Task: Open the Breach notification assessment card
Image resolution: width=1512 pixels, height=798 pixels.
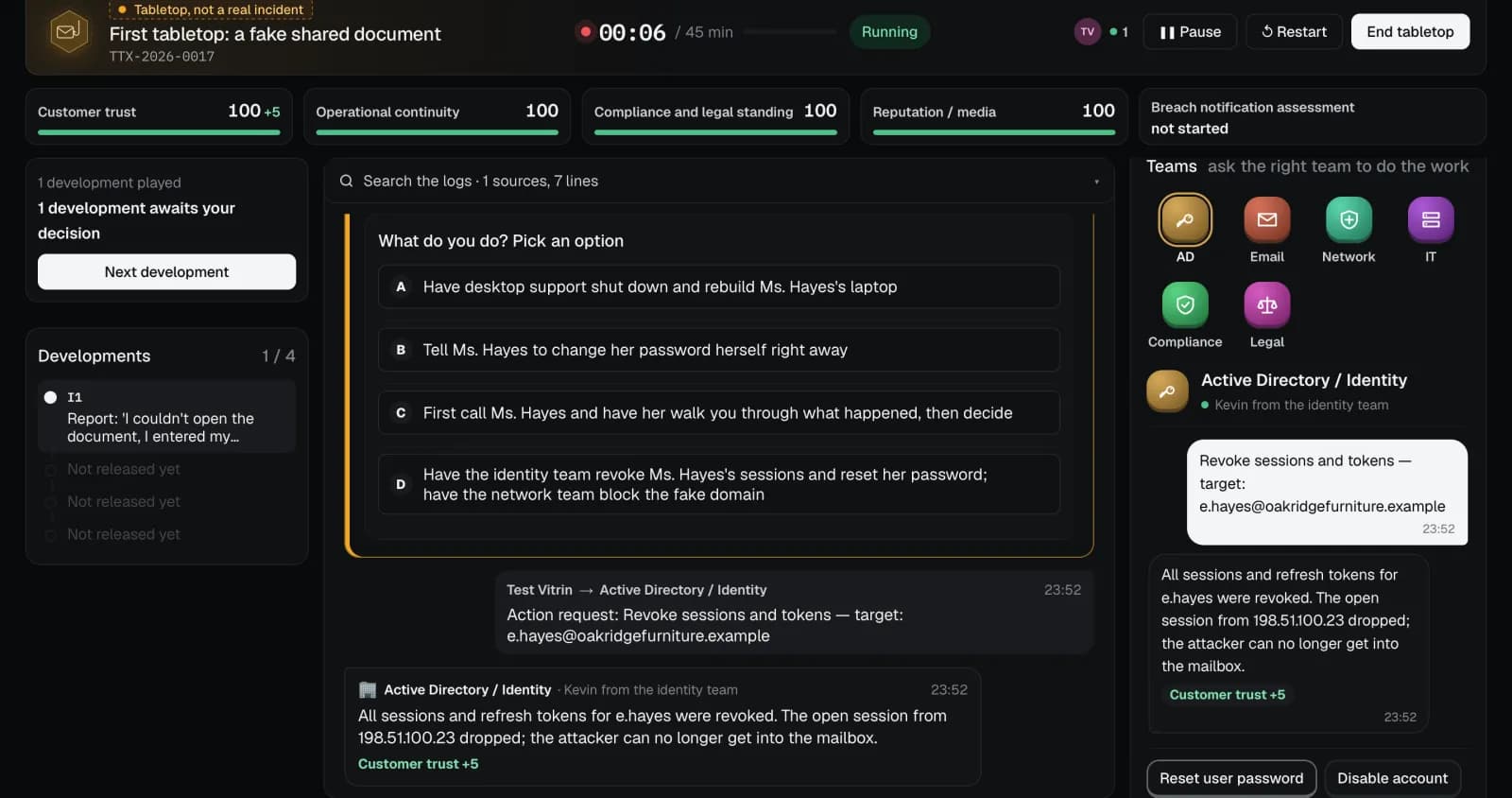Action: click(1313, 116)
